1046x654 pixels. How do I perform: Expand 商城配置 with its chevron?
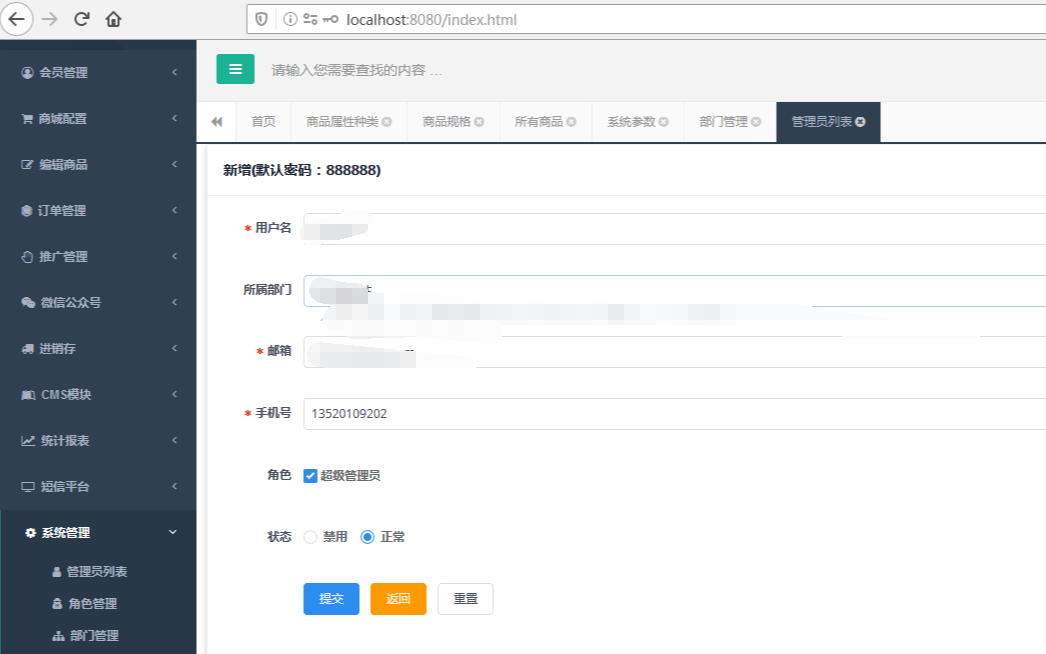[175, 118]
